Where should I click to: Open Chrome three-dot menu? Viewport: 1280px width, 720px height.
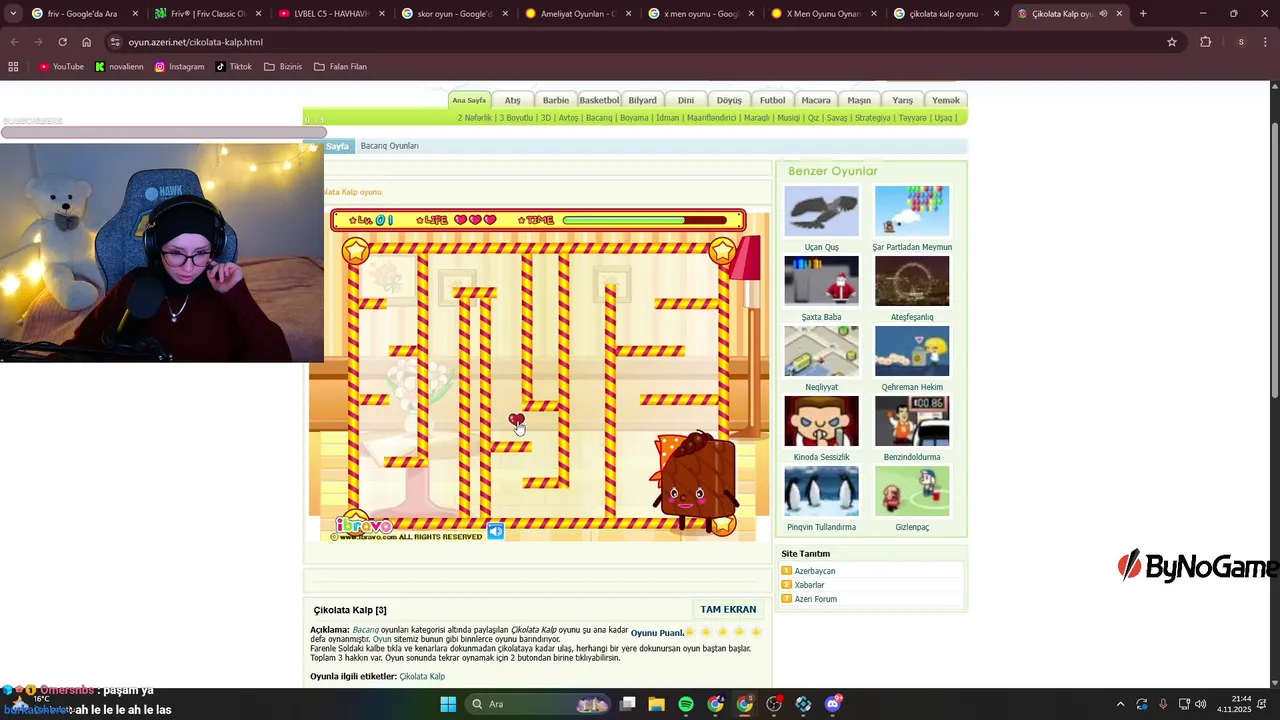[x=1266, y=42]
